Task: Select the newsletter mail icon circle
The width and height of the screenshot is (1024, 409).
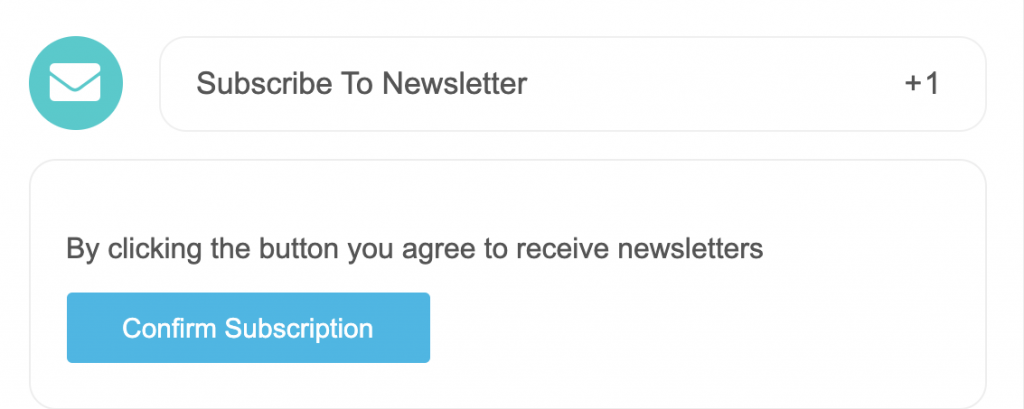Action: click(76, 83)
